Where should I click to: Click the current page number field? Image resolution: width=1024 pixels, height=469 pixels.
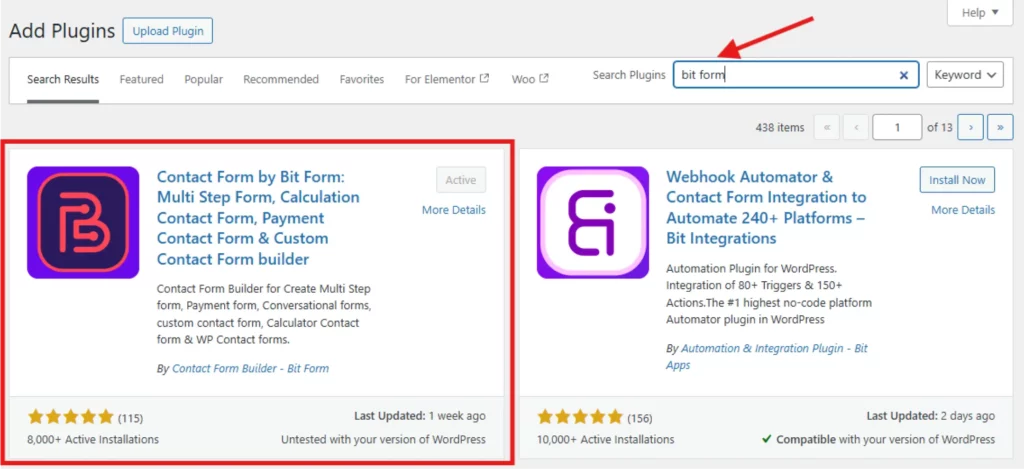(896, 127)
